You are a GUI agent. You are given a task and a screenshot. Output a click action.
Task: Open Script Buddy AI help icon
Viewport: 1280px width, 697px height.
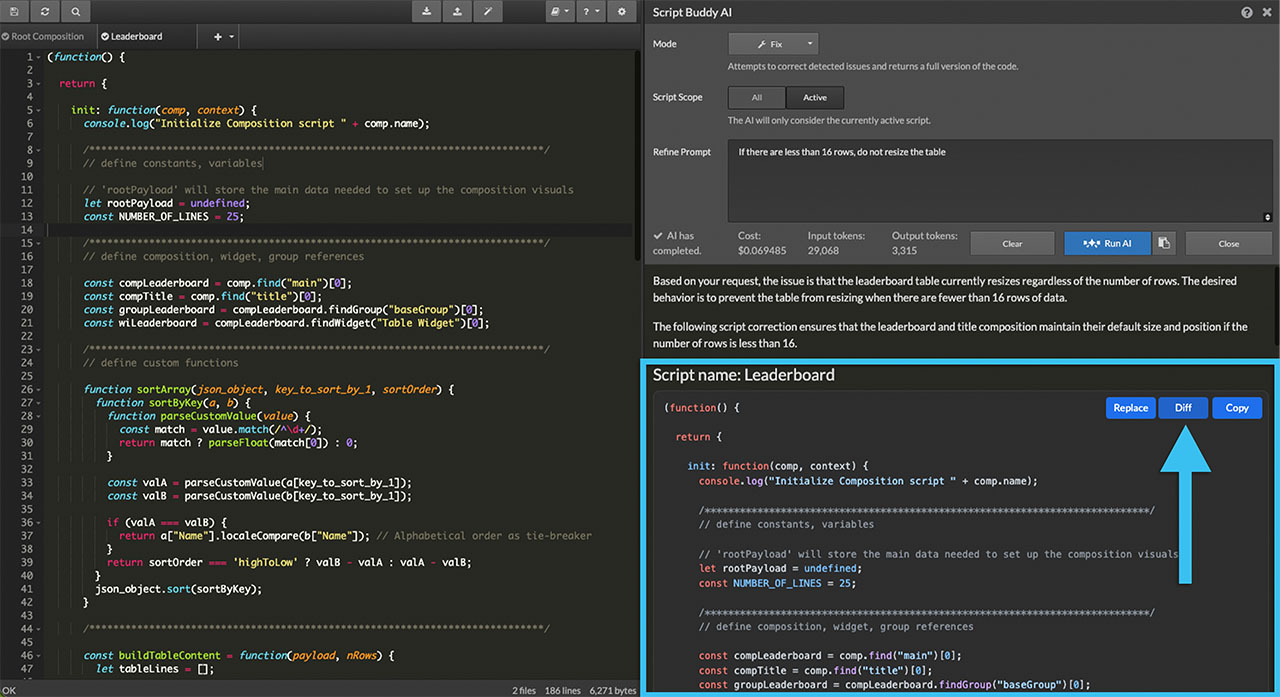coord(1247,13)
